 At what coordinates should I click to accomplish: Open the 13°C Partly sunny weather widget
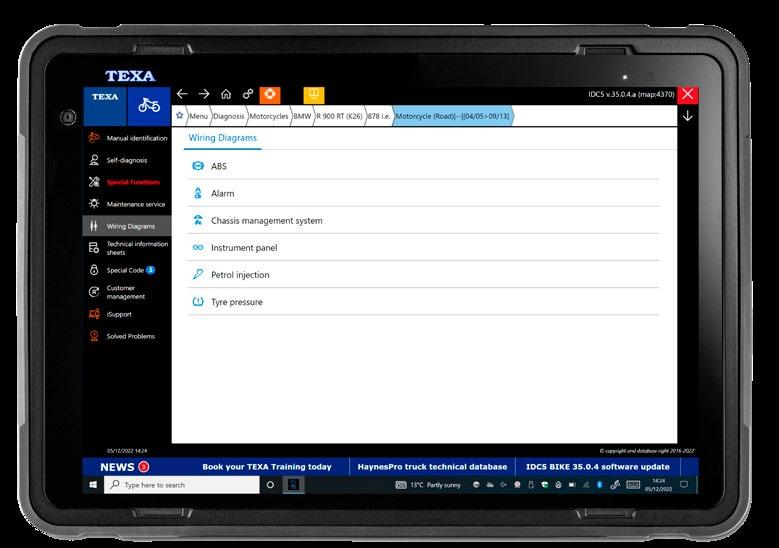(x=428, y=484)
